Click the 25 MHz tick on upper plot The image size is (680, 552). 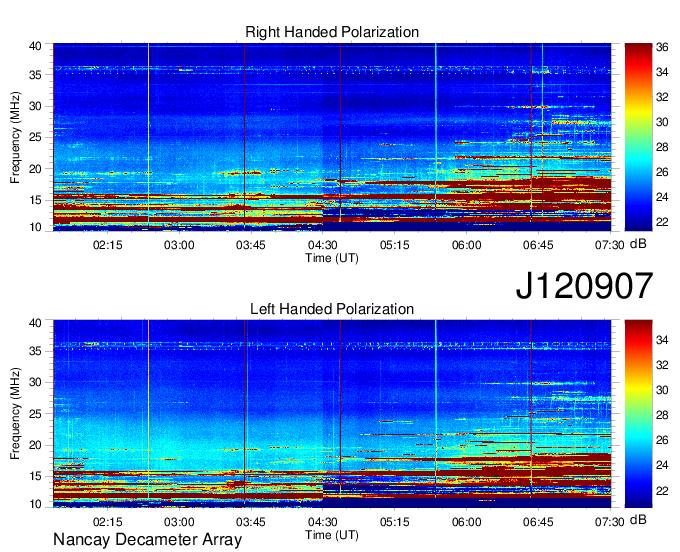(35, 137)
